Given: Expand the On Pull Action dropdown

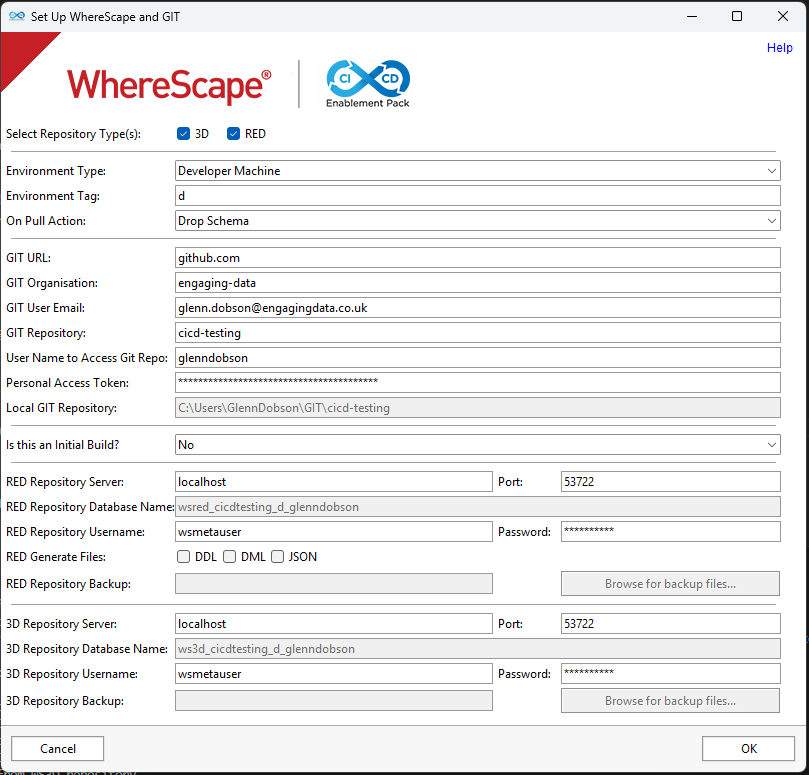Looking at the screenshot, I should coord(477,221).
